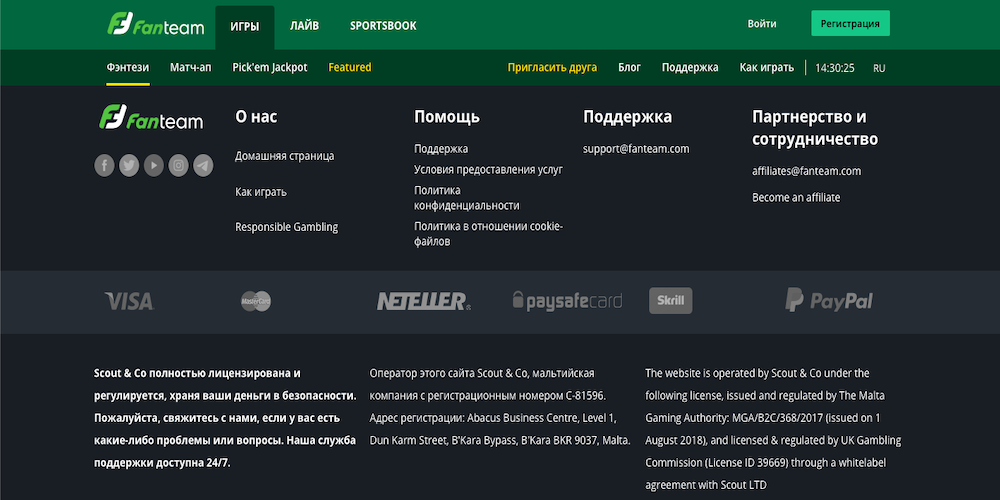
Task: Open the RU language selector
Action: [x=879, y=68]
